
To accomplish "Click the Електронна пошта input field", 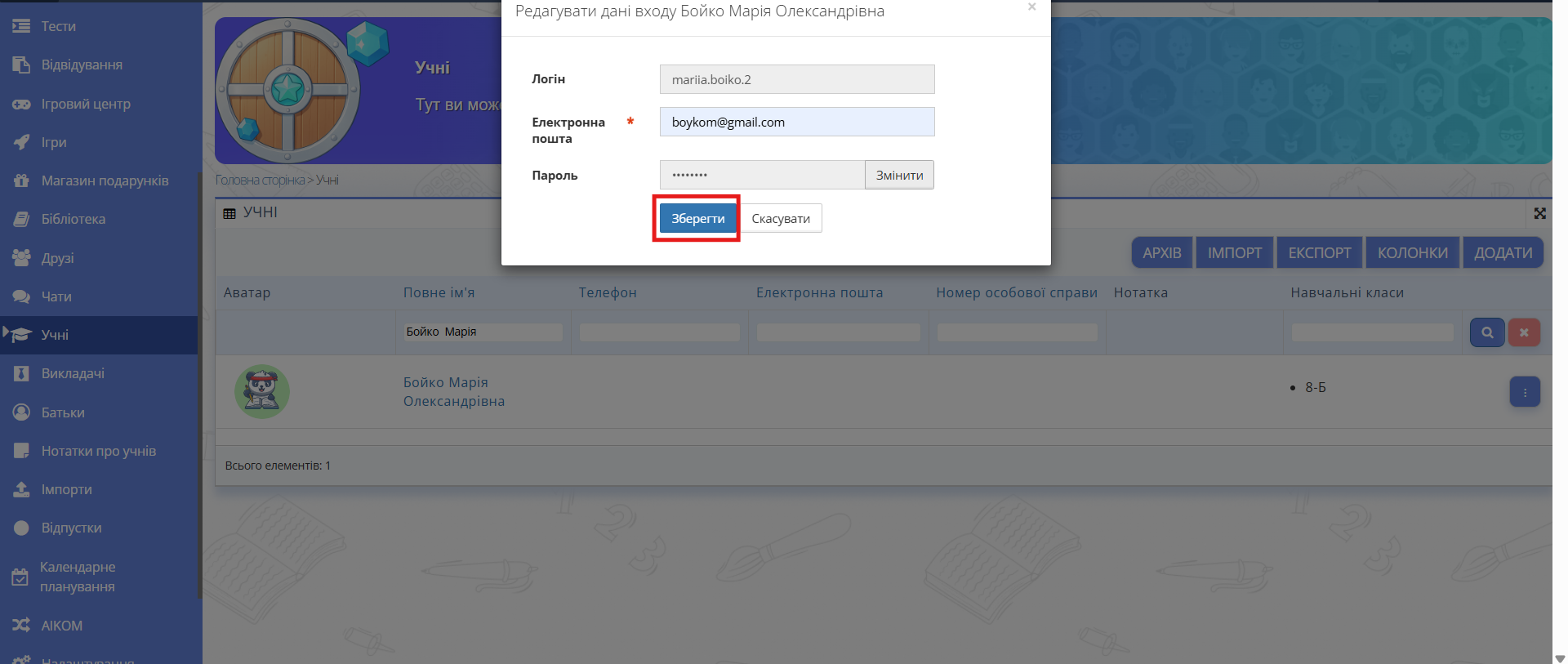I will pyautogui.click(x=796, y=122).
